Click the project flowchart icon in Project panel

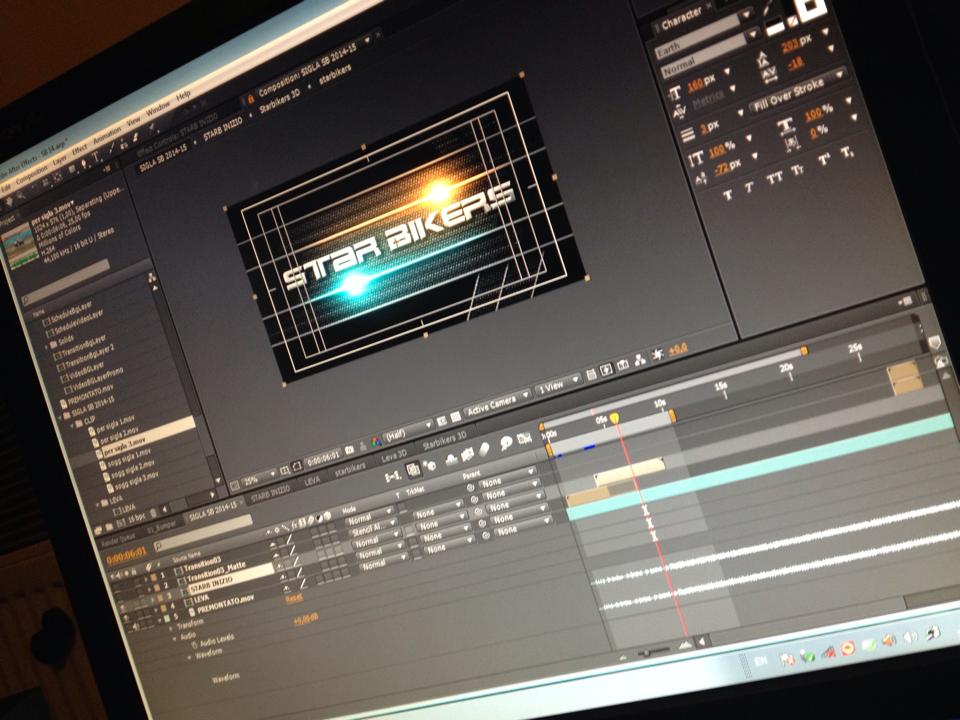(151, 279)
